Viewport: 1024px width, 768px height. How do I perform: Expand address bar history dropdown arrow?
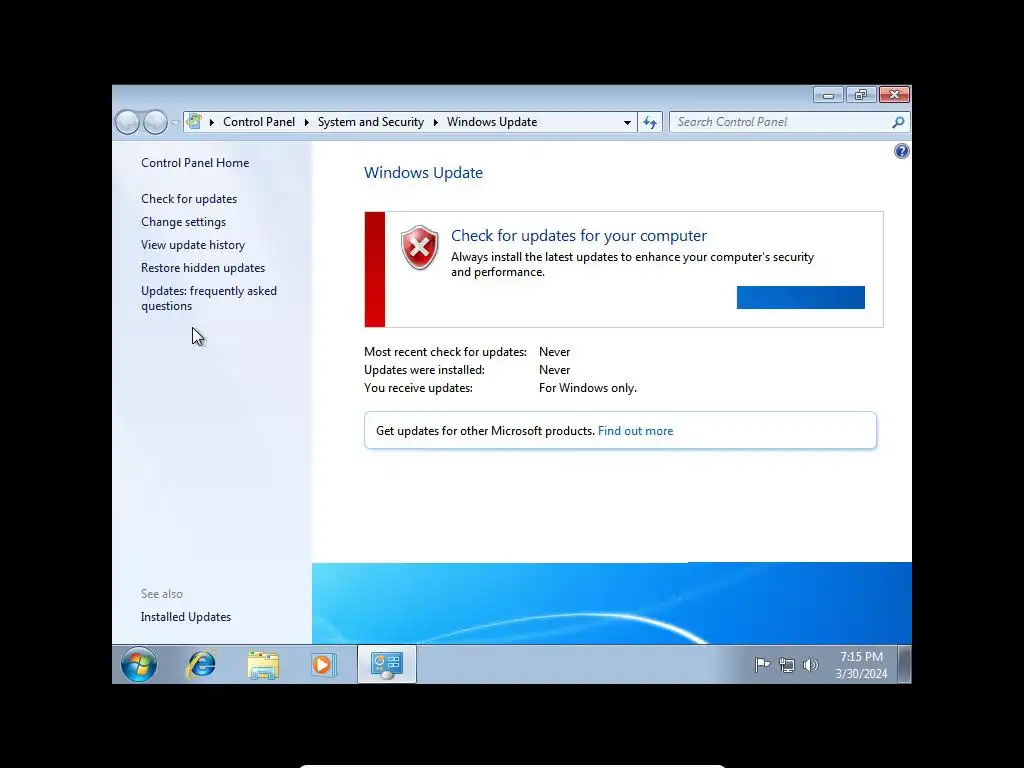point(627,122)
